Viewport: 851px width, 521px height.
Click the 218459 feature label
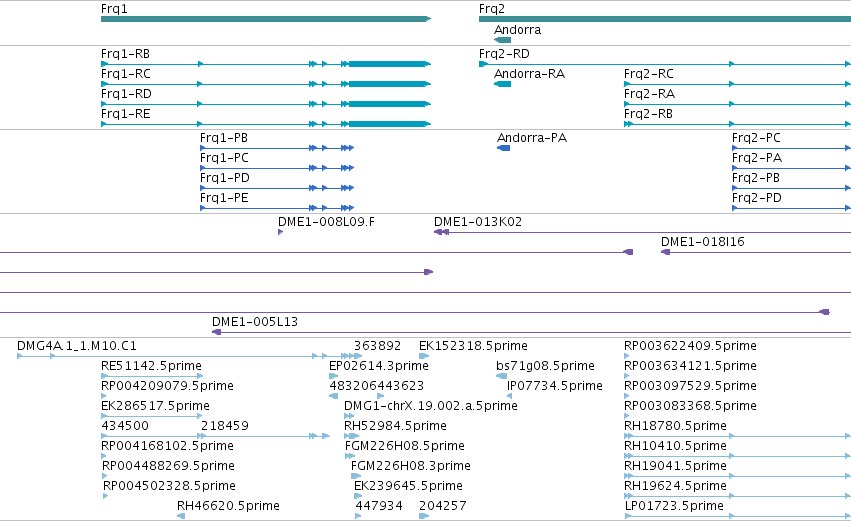coord(225,426)
